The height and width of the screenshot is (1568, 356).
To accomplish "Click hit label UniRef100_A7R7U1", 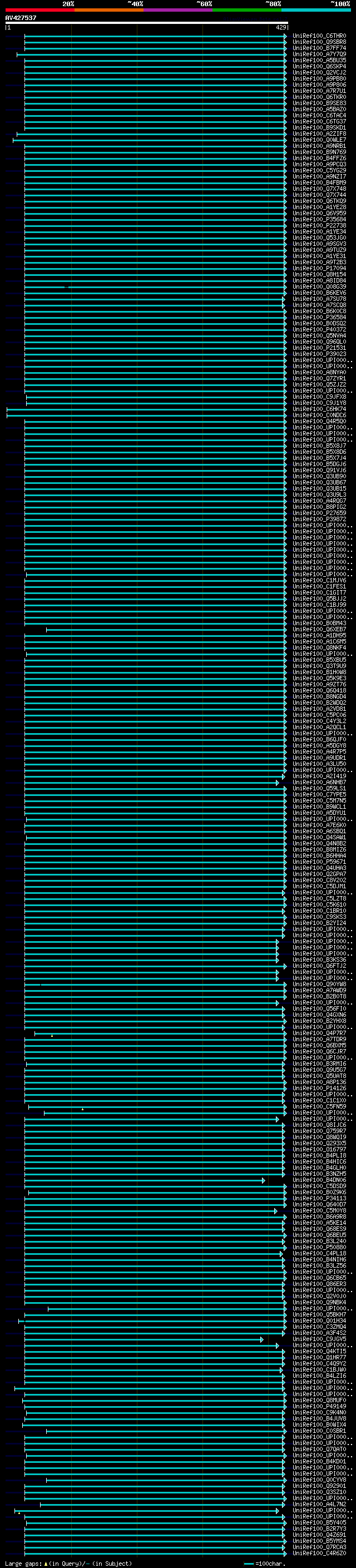I will click(319, 91).
